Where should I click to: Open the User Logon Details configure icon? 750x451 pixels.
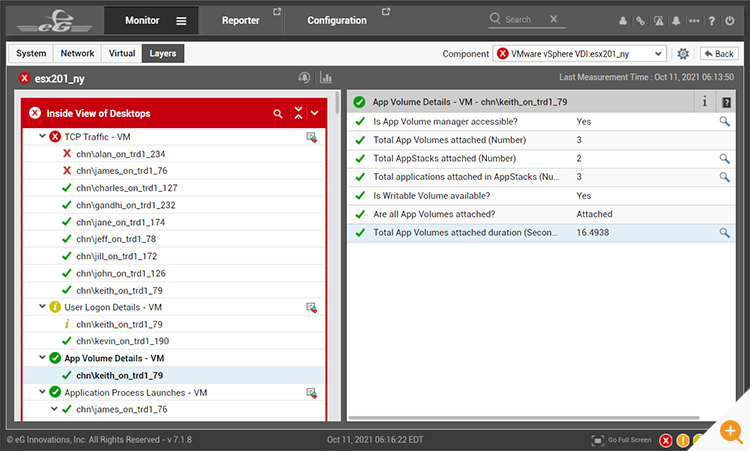click(x=311, y=308)
